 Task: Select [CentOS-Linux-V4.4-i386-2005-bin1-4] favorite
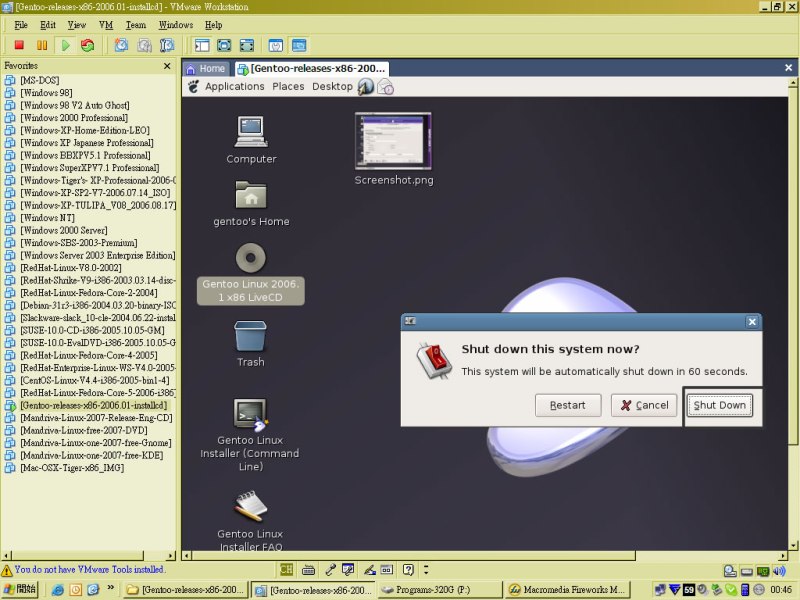95,380
